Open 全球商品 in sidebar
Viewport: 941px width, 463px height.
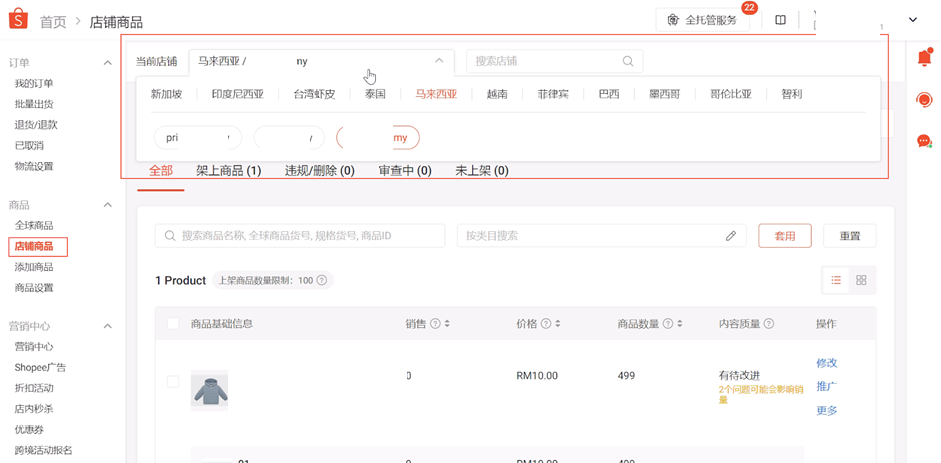(34, 226)
